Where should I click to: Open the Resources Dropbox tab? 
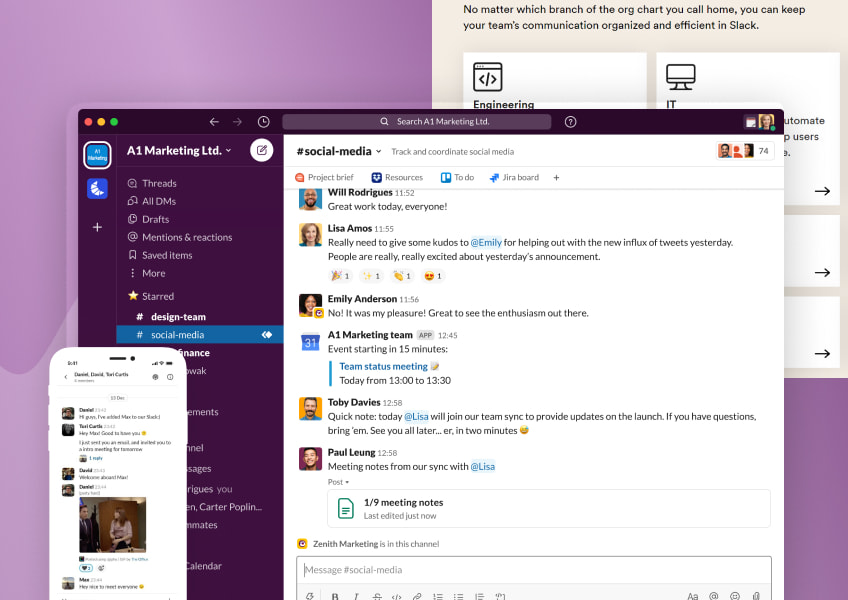coord(397,177)
